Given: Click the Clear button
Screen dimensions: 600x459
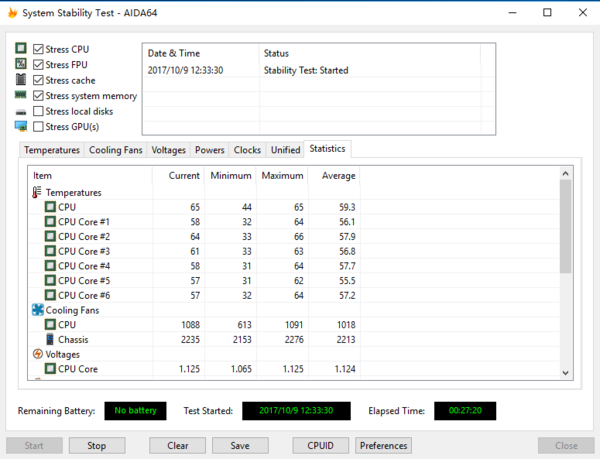Looking at the screenshot, I should [178, 446].
